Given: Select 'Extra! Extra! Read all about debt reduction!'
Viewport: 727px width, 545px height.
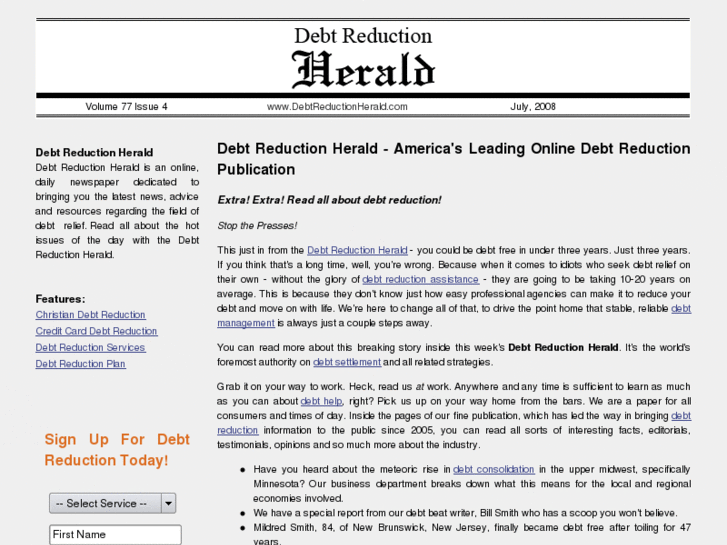Looking at the screenshot, I should coord(329,200).
